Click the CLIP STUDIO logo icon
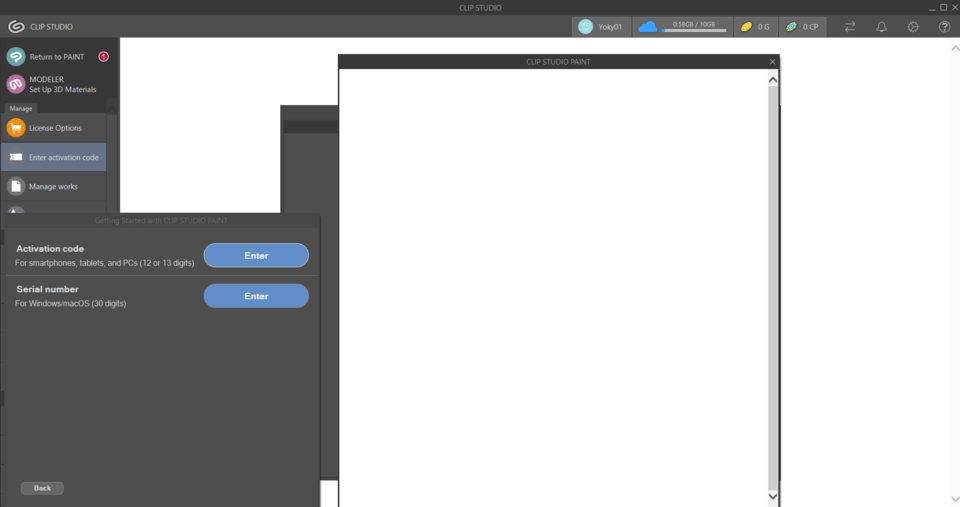This screenshot has width=960, height=507. click(17, 26)
